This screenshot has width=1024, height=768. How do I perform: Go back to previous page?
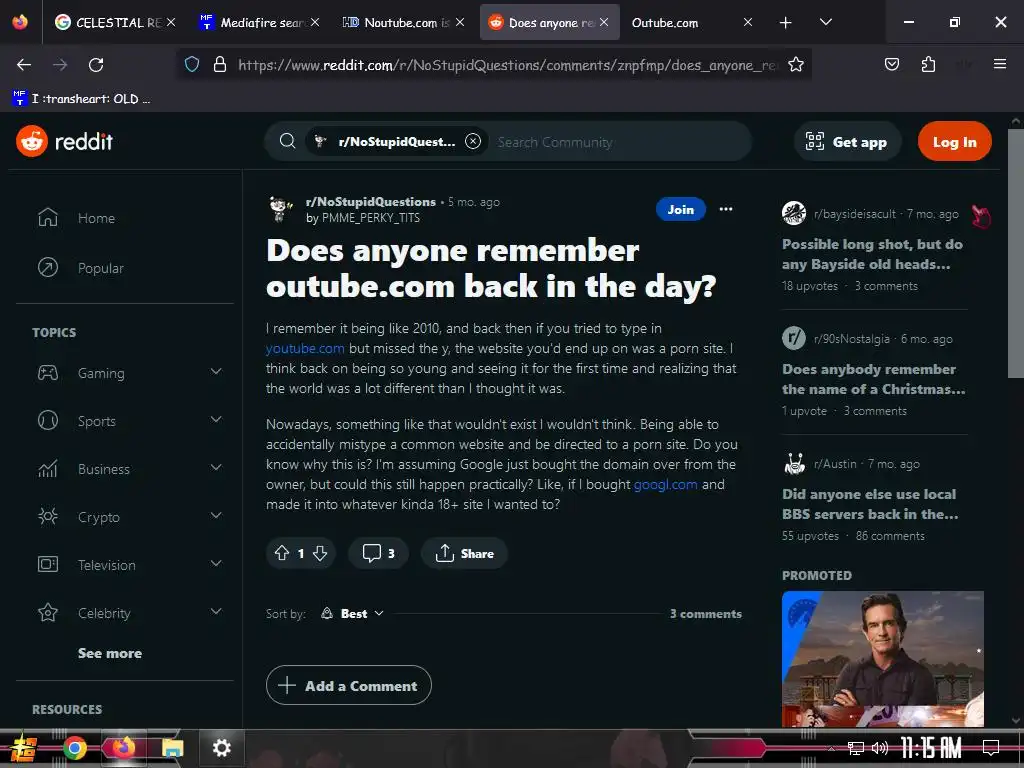pos(24,65)
